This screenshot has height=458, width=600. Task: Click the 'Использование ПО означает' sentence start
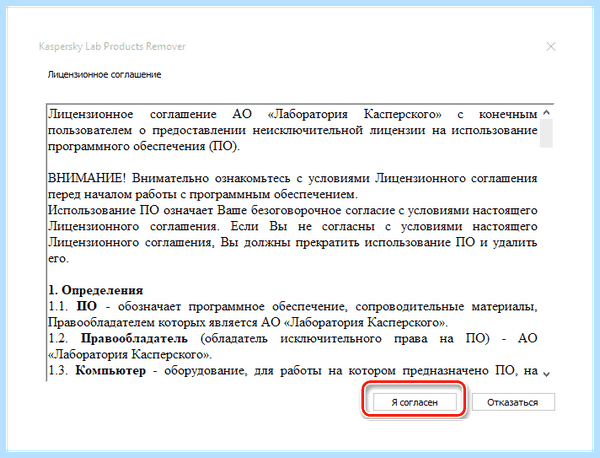click(x=130, y=210)
